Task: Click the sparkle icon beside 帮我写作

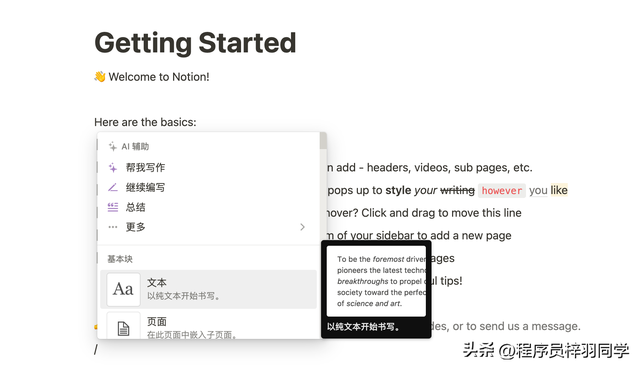Action: [x=113, y=167]
